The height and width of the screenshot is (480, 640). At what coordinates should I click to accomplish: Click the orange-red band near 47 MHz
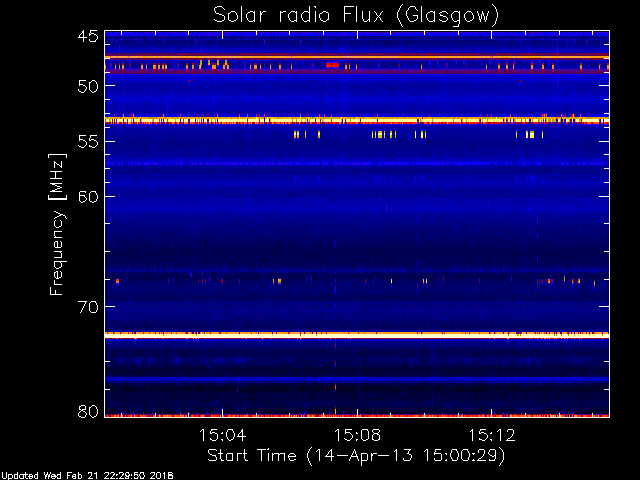coord(357,57)
